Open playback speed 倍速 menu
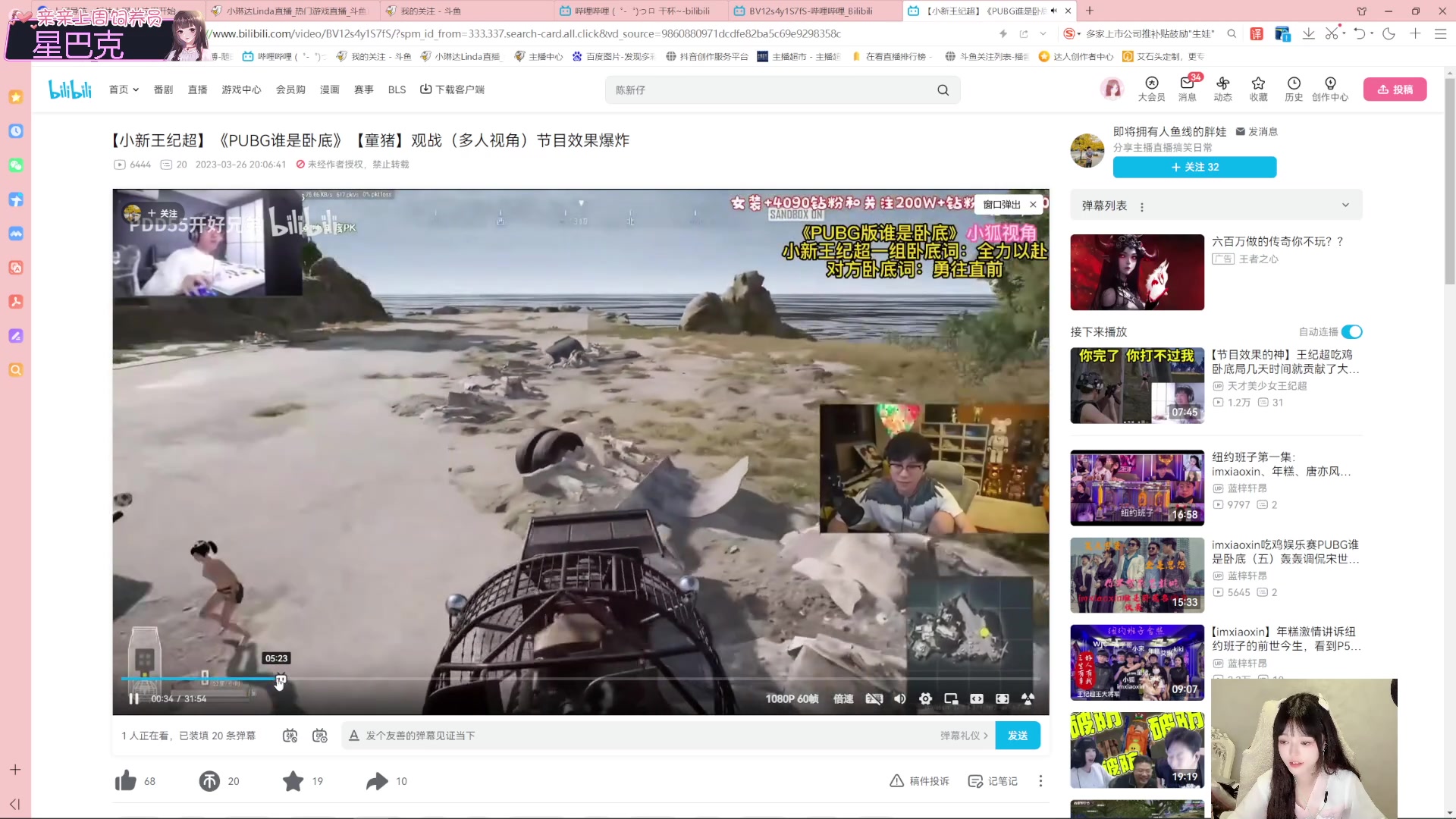 (x=843, y=698)
